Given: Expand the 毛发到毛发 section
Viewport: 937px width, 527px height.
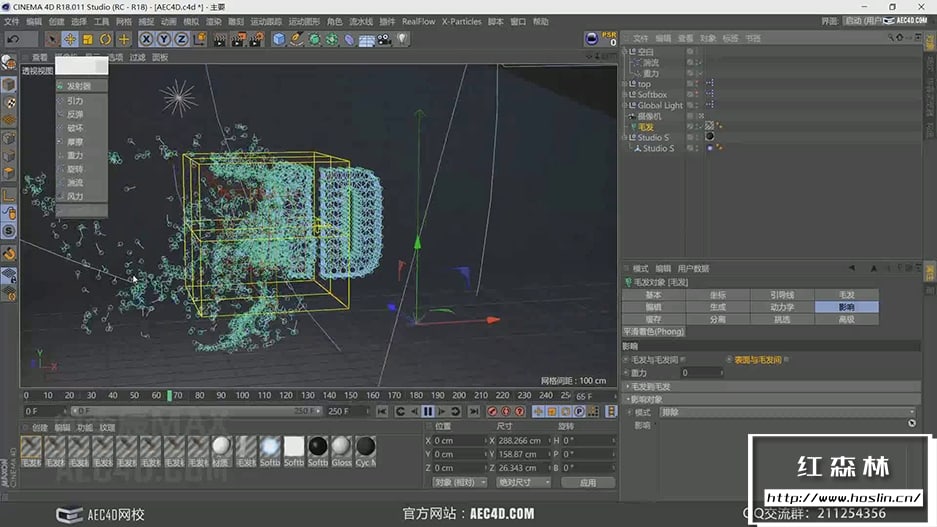Looking at the screenshot, I should tap(650, 386).
